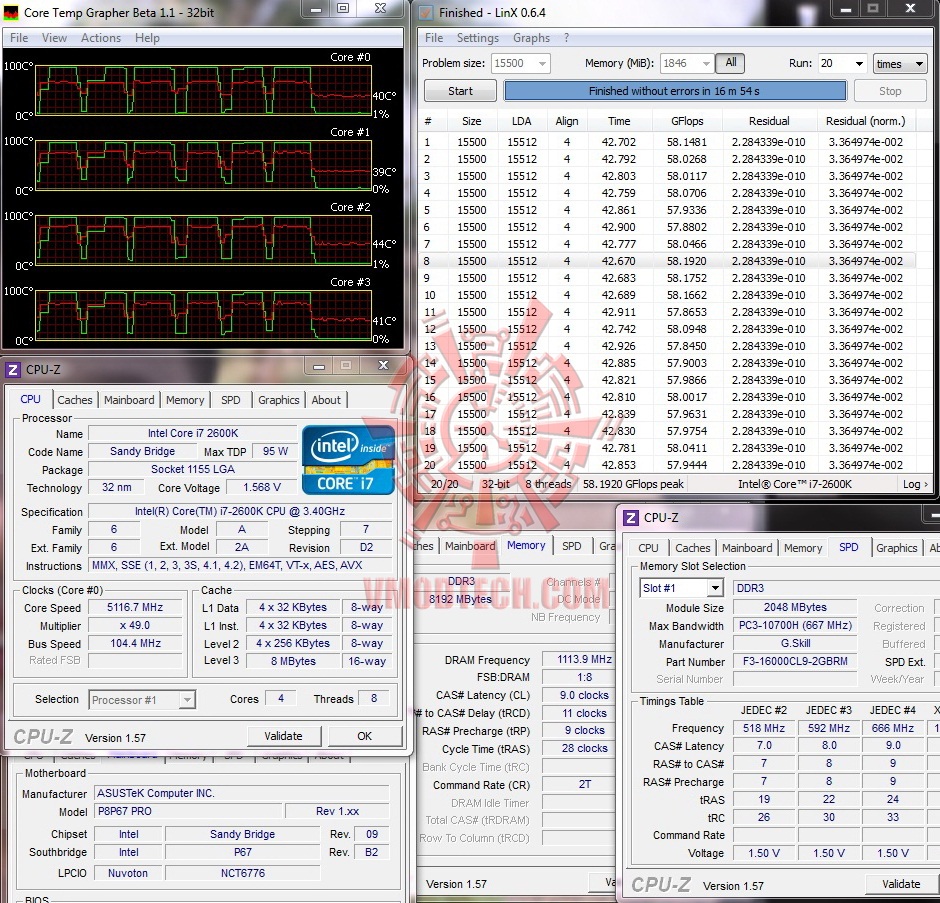
Task: Click the Core Temp Grapher title bar icon
Action: [x=11, y=12]
